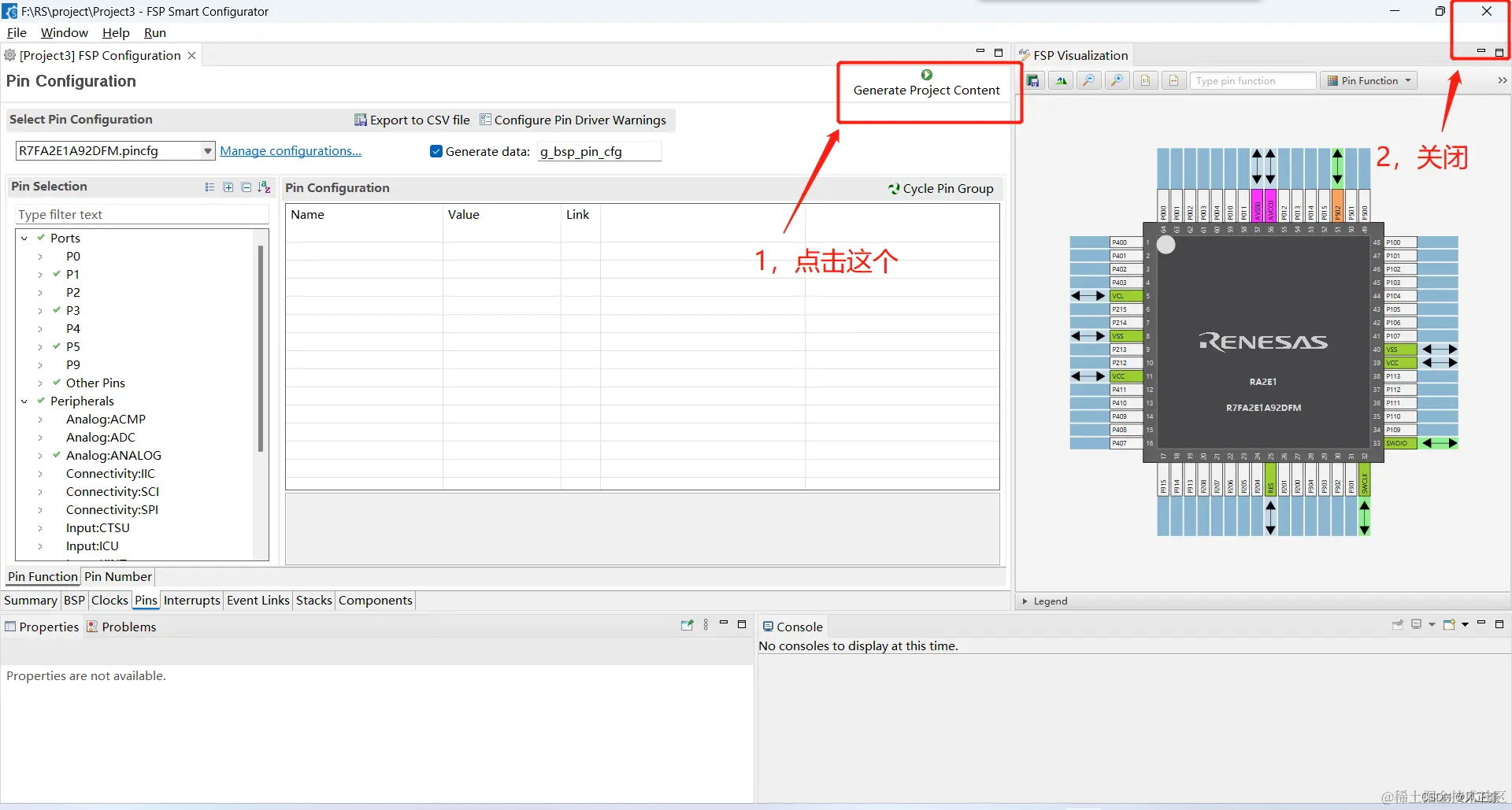Collapse all items in Pin Selection
1512x810 pixels.
[x=246, y=187]
